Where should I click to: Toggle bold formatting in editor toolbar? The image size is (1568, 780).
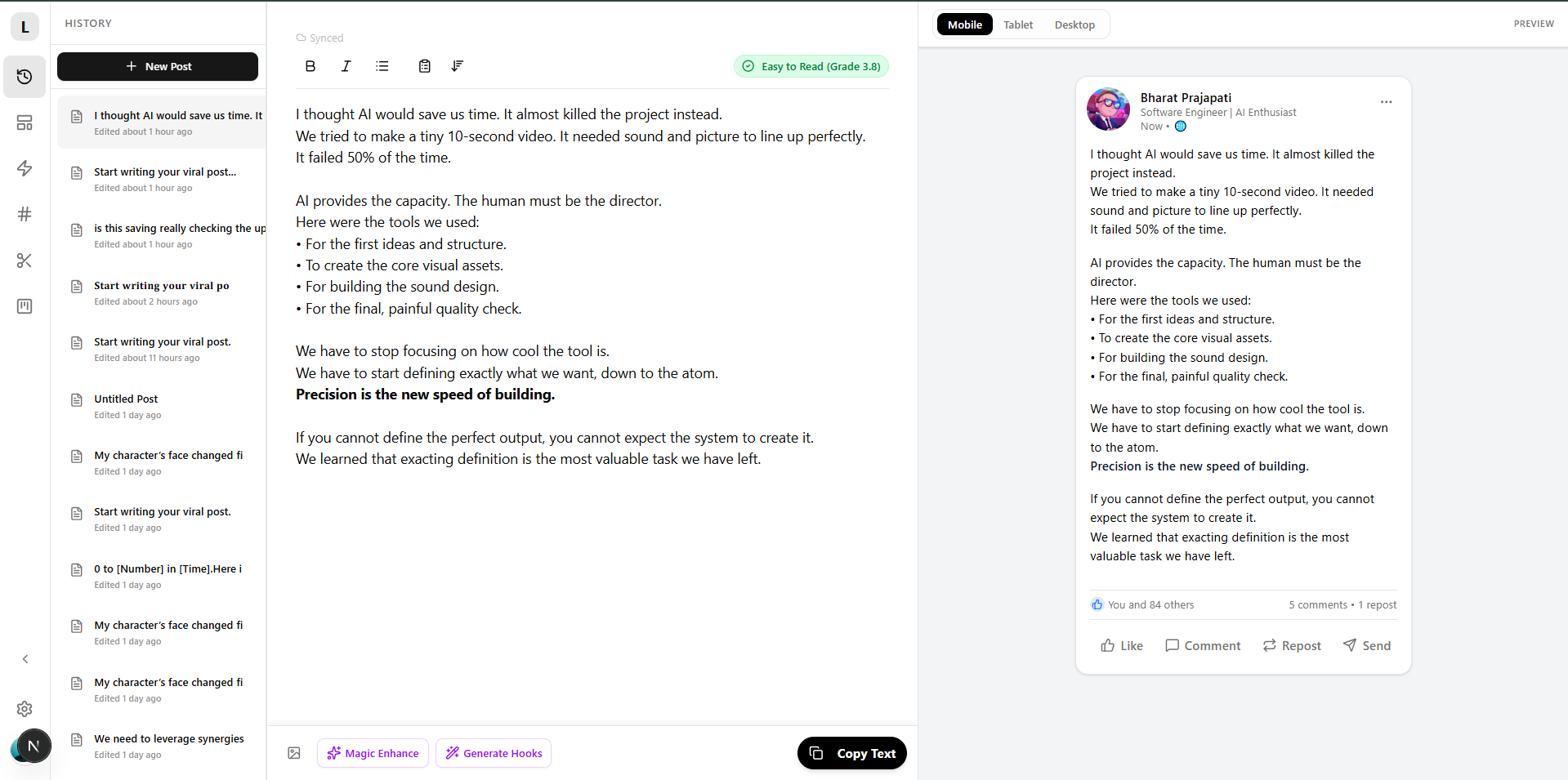[310, 66]
